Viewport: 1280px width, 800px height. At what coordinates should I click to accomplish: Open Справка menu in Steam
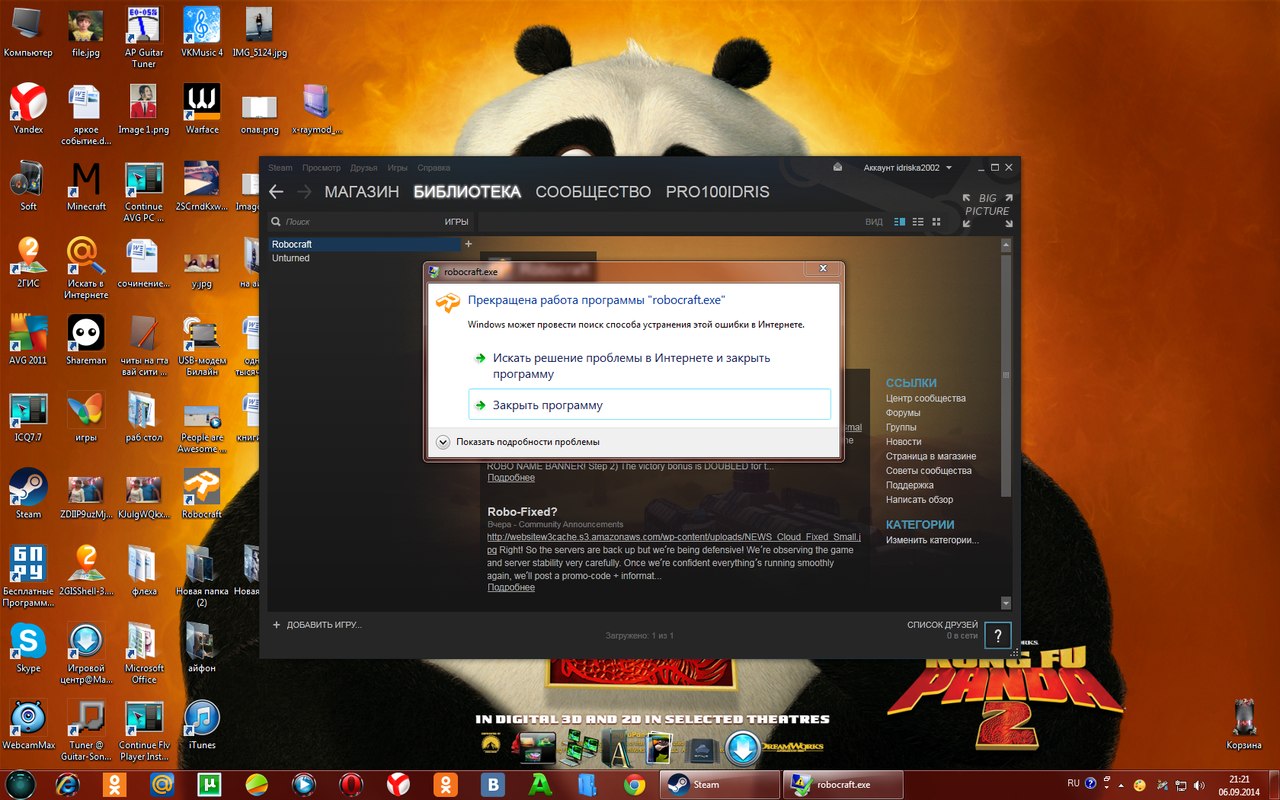pyautogui.click(x=434, y=168)
